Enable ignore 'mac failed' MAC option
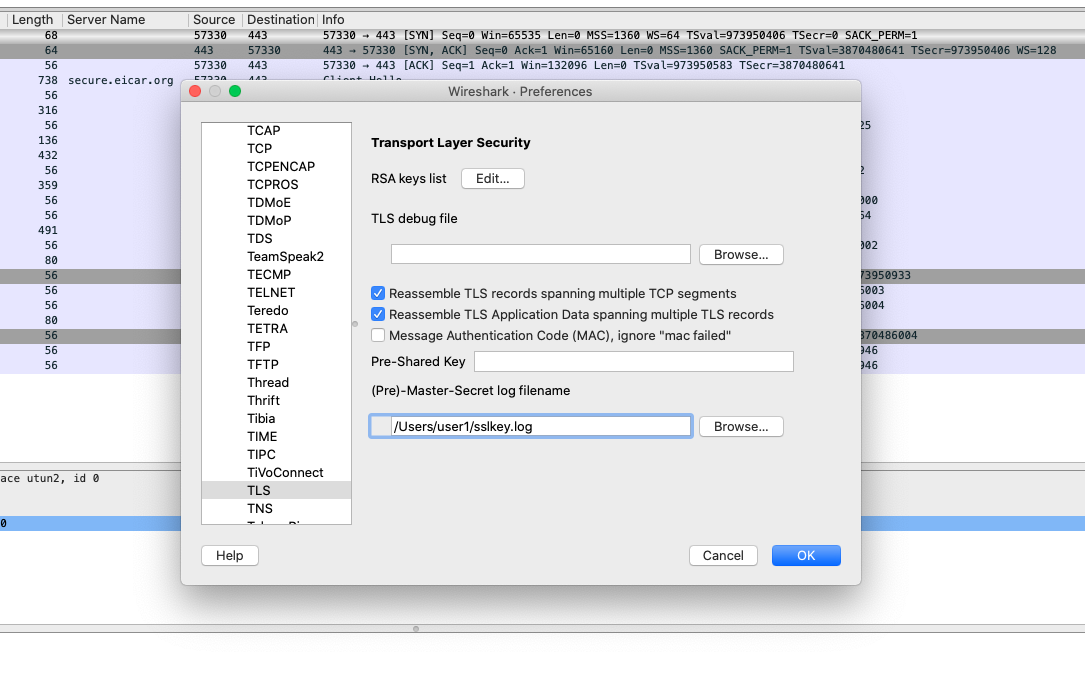 coord(378,335)
